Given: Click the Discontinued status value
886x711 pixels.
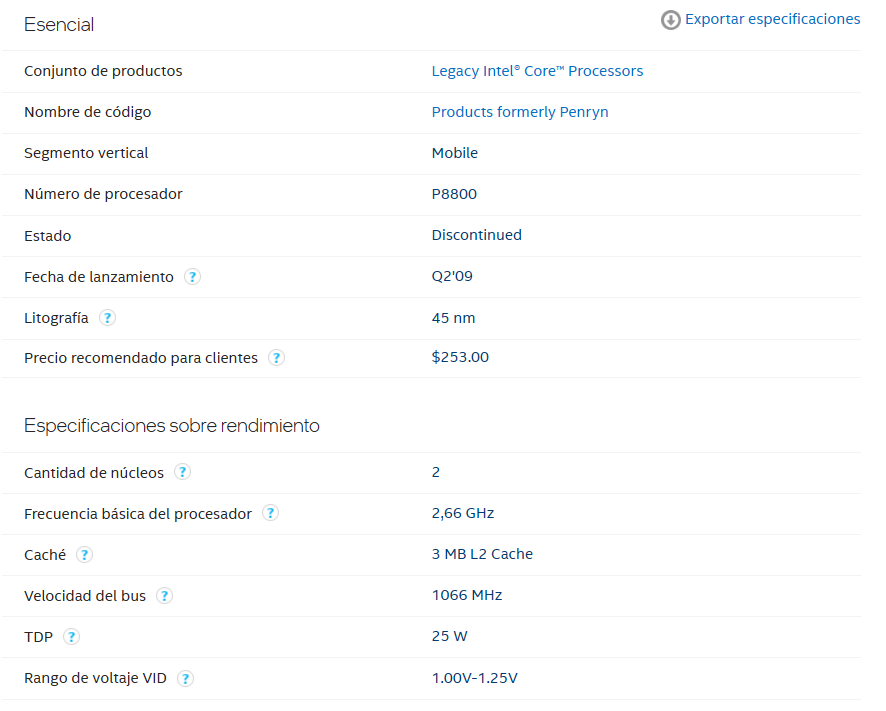Looking at the screenshot, I should point(476,235).
